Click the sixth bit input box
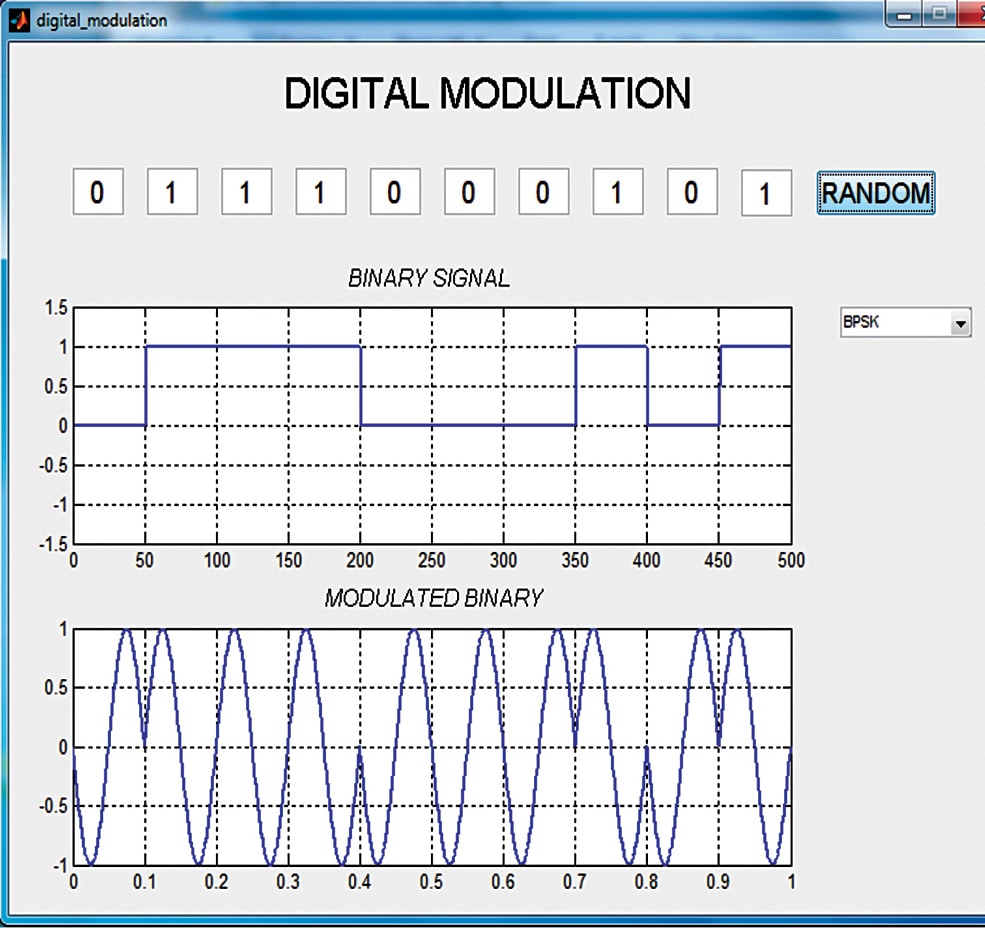 click(468, 191)
